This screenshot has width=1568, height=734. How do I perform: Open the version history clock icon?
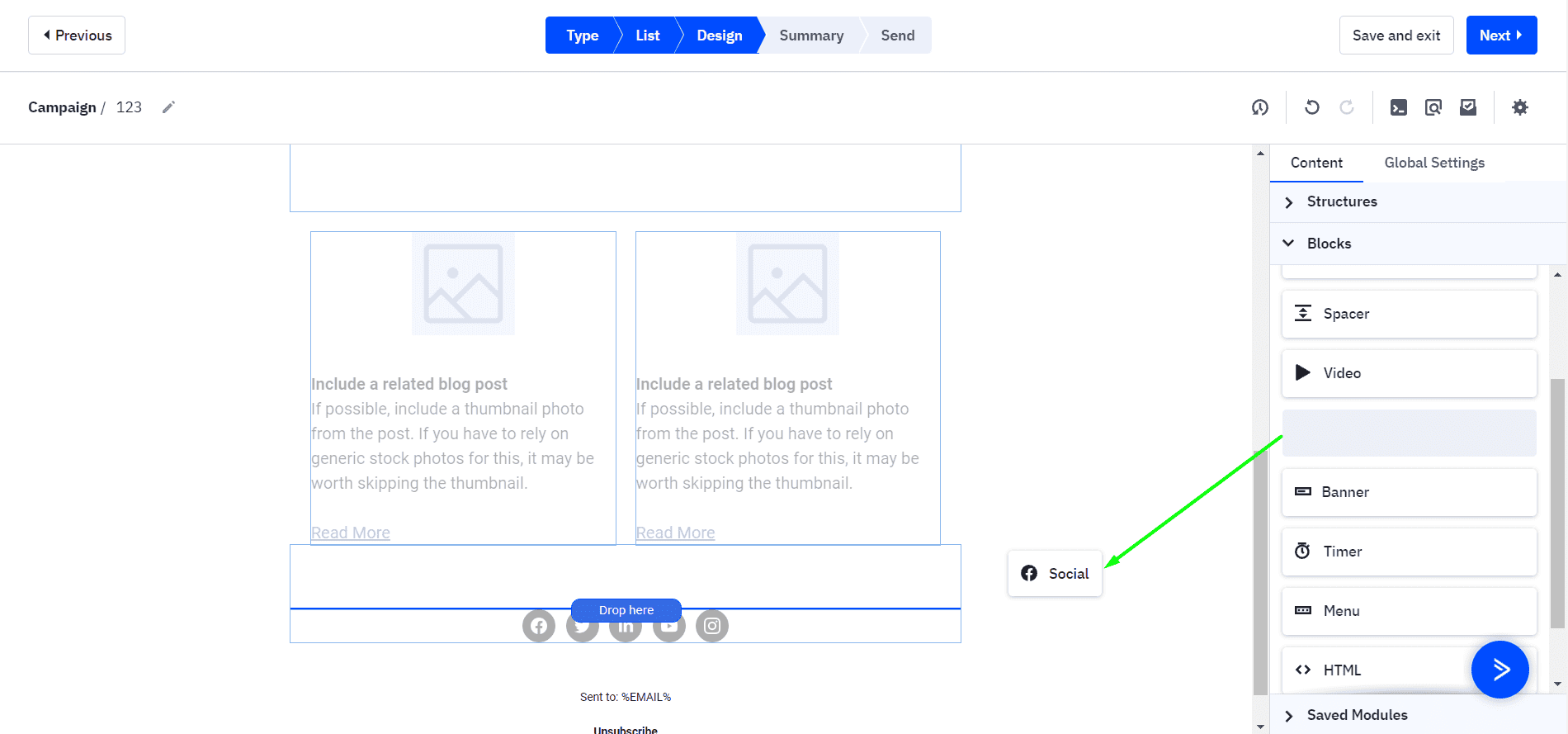pyautogui.click(x=1259, y=107)
